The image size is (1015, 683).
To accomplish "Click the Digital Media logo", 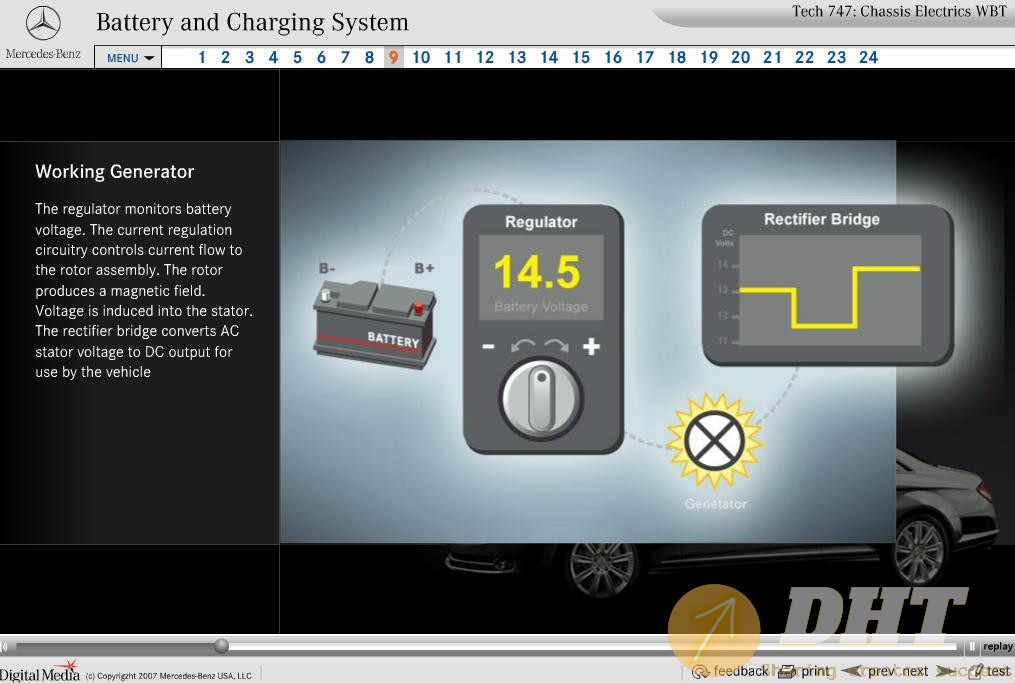I will [x=40, y=672].
